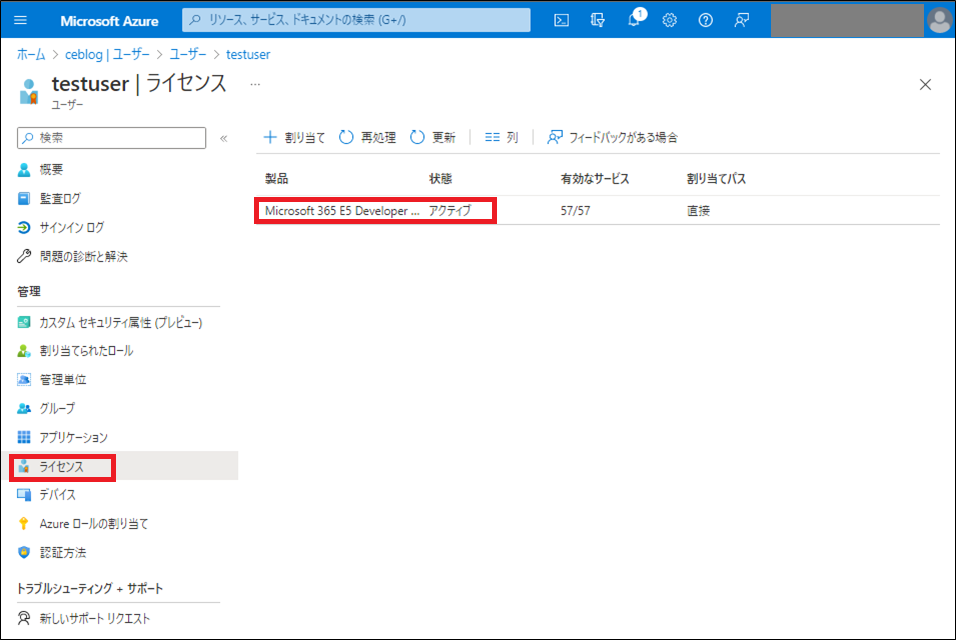Open portal settings gear

(x=669, y=20)
